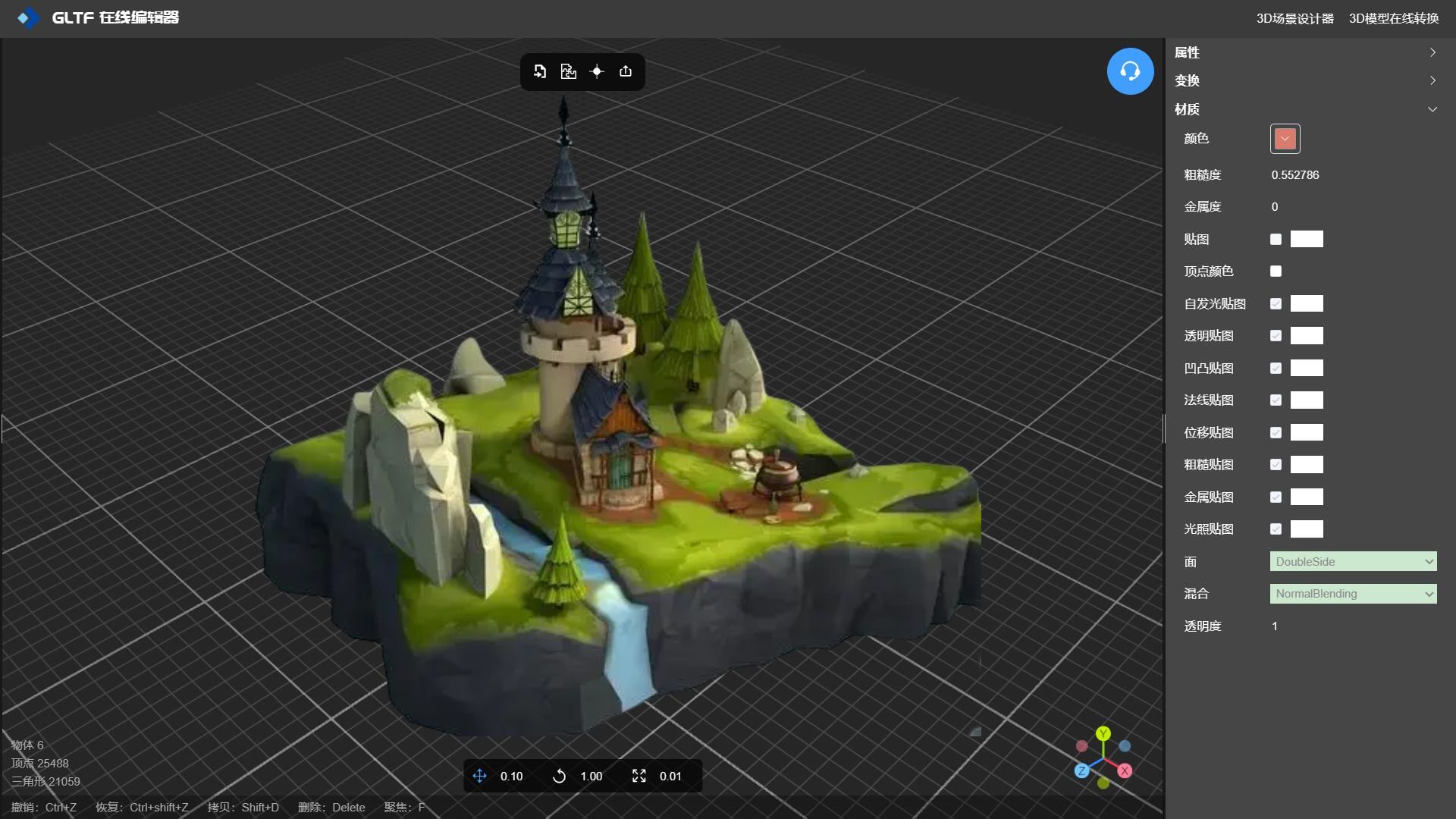Click the export upload icon
The image size is (1456, 819).
(626, 71)
